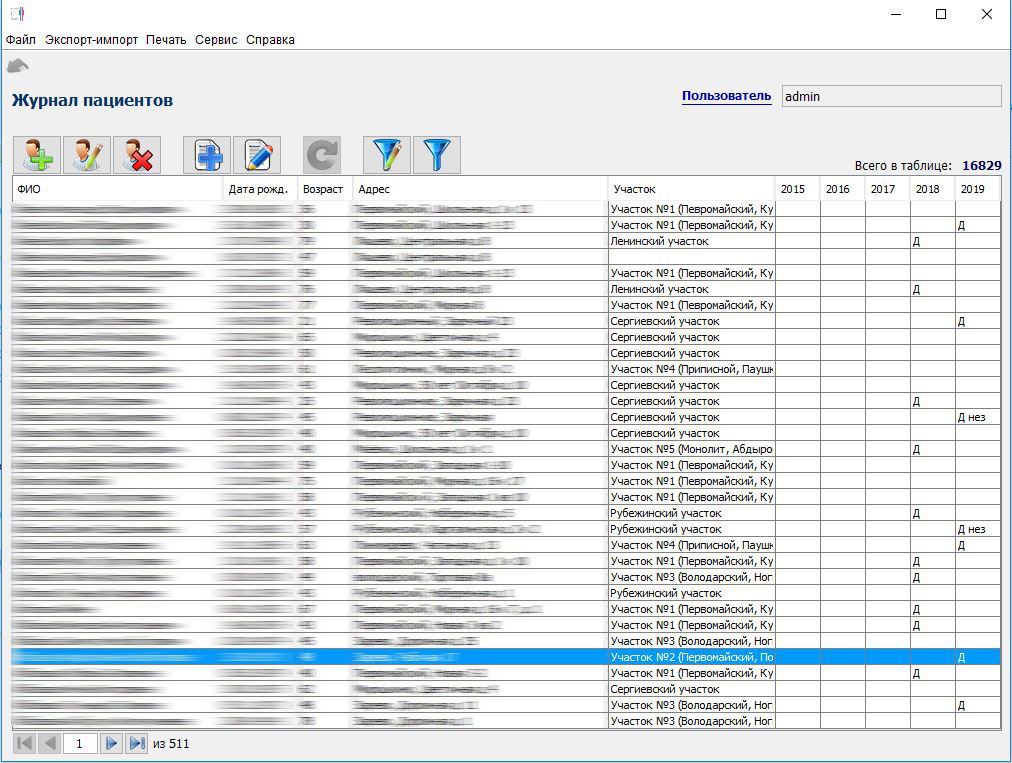Viewport: 1012px width, 763px height.
Task: Jump to the last page of the table
Action: coord(137,743)
